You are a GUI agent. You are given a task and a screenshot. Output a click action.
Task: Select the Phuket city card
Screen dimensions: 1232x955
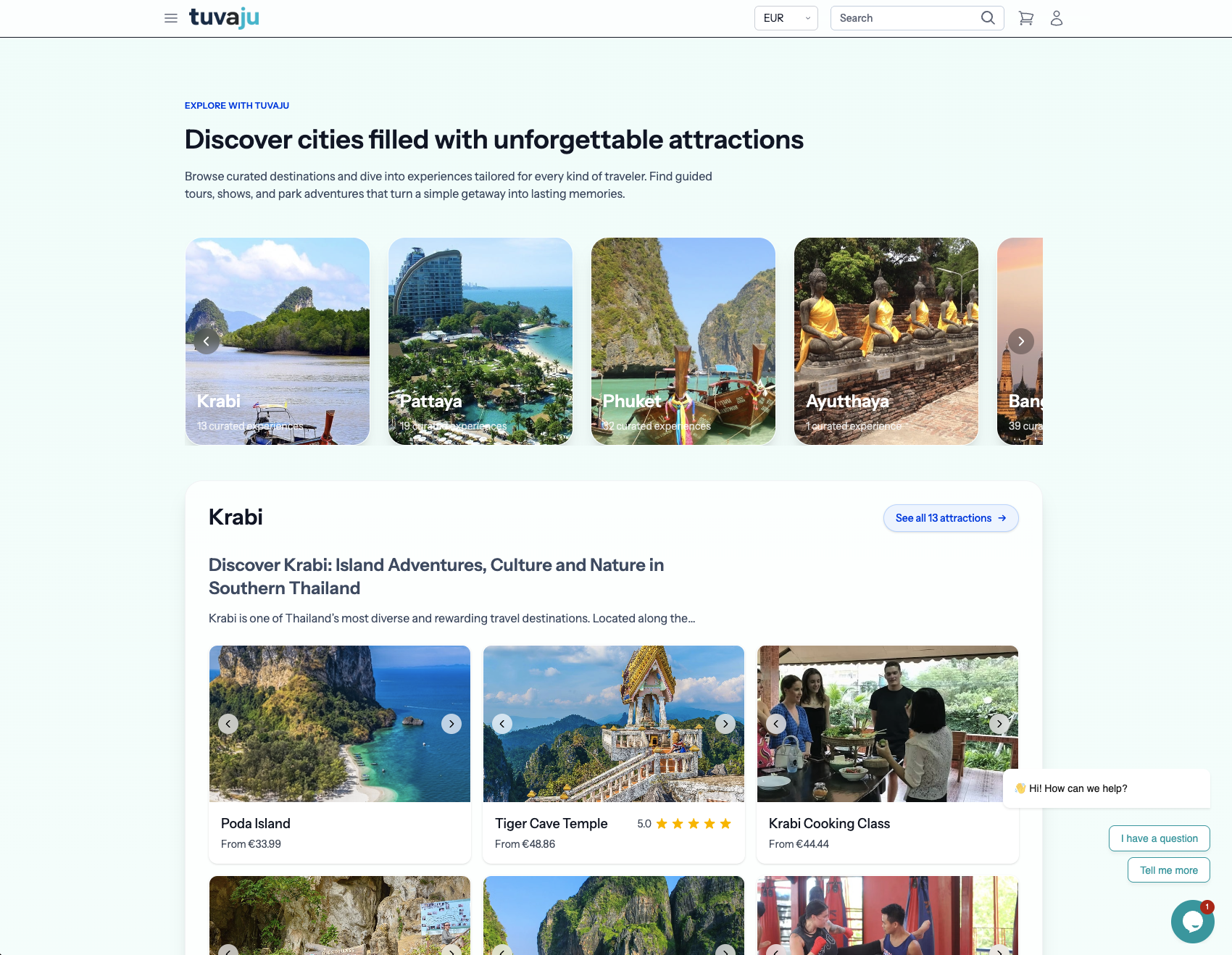point(683,341)
